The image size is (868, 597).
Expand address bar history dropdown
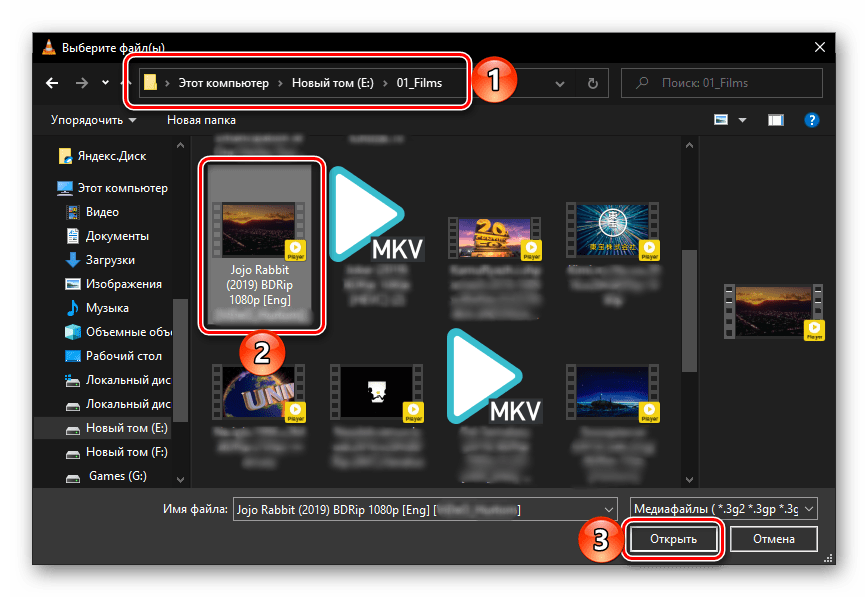click(x=560, y=84)
